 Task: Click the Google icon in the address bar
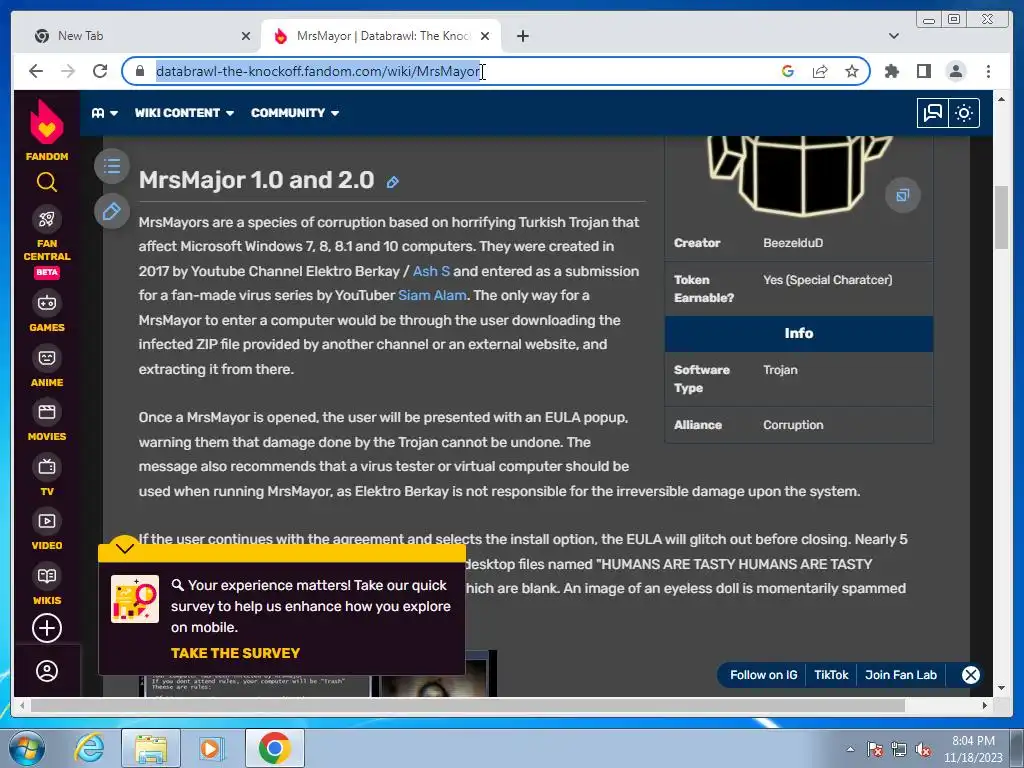click(x=788, y=71)
